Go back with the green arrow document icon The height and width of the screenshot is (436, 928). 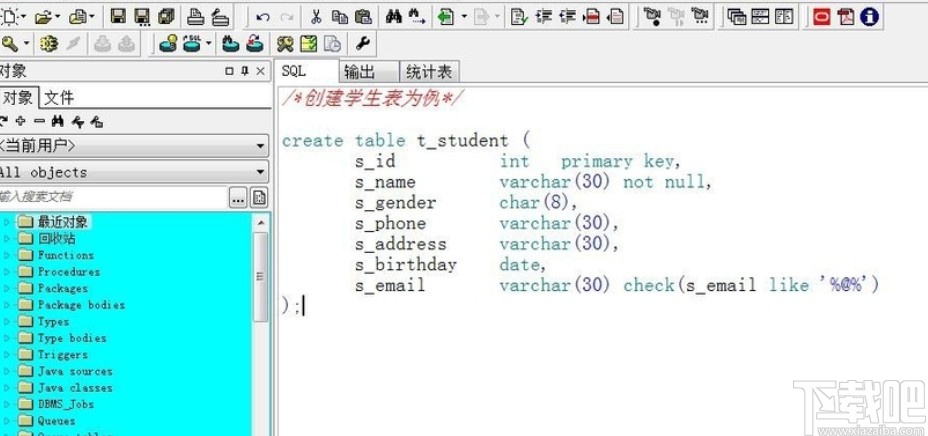pos(446,17)
